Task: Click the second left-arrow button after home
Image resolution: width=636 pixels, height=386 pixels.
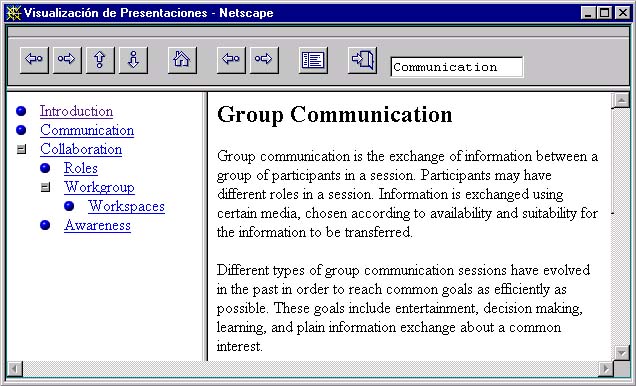Action: pos(231,60)
